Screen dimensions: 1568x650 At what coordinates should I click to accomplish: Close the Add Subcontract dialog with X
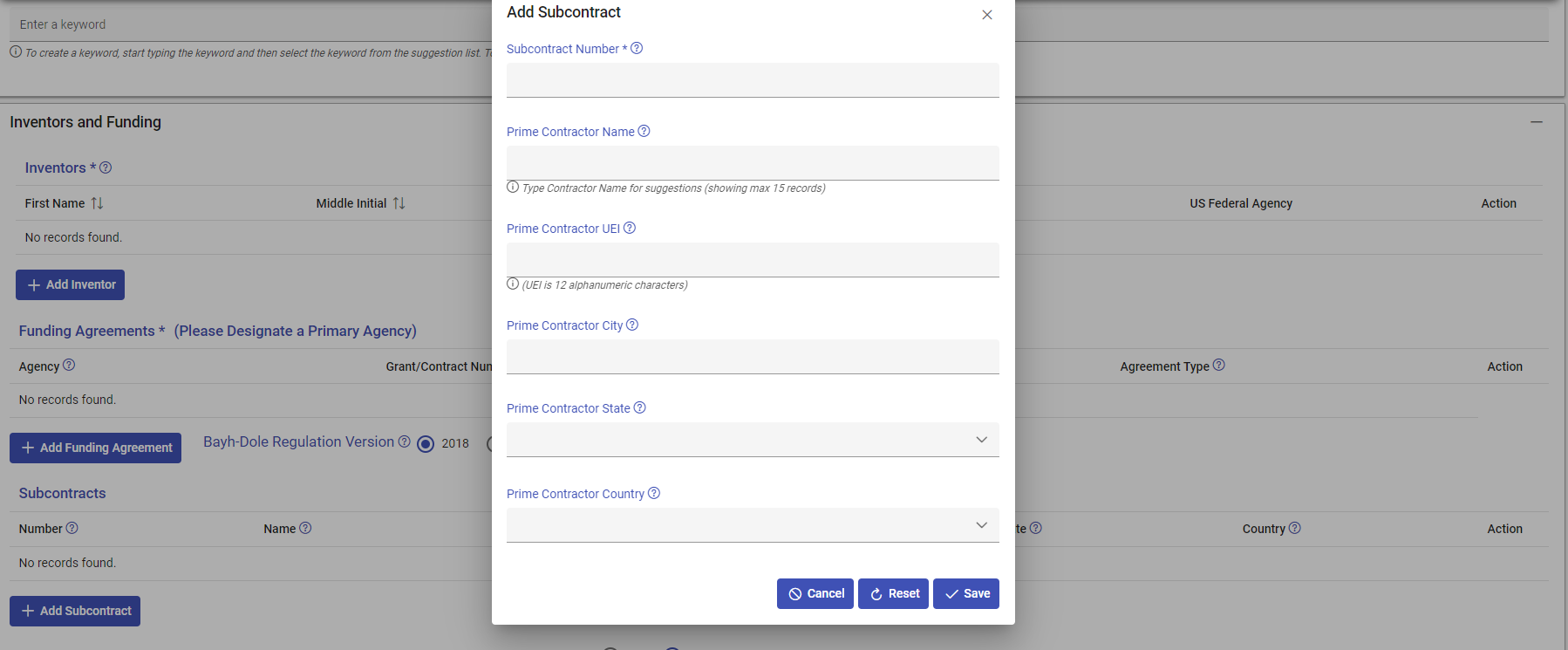987,15
